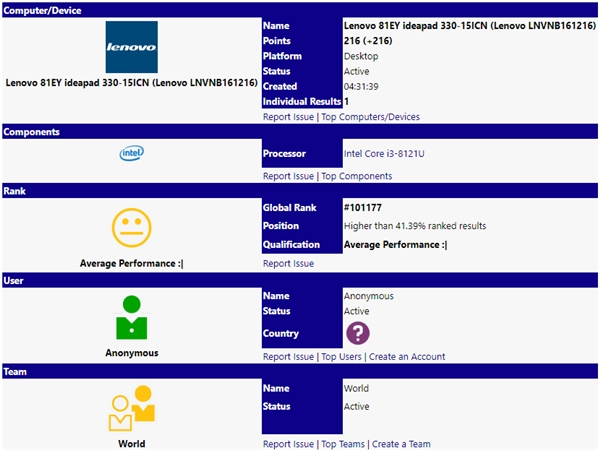
Task: Click the Team section header
Action: pyautogui.click(x=300, y=372)
